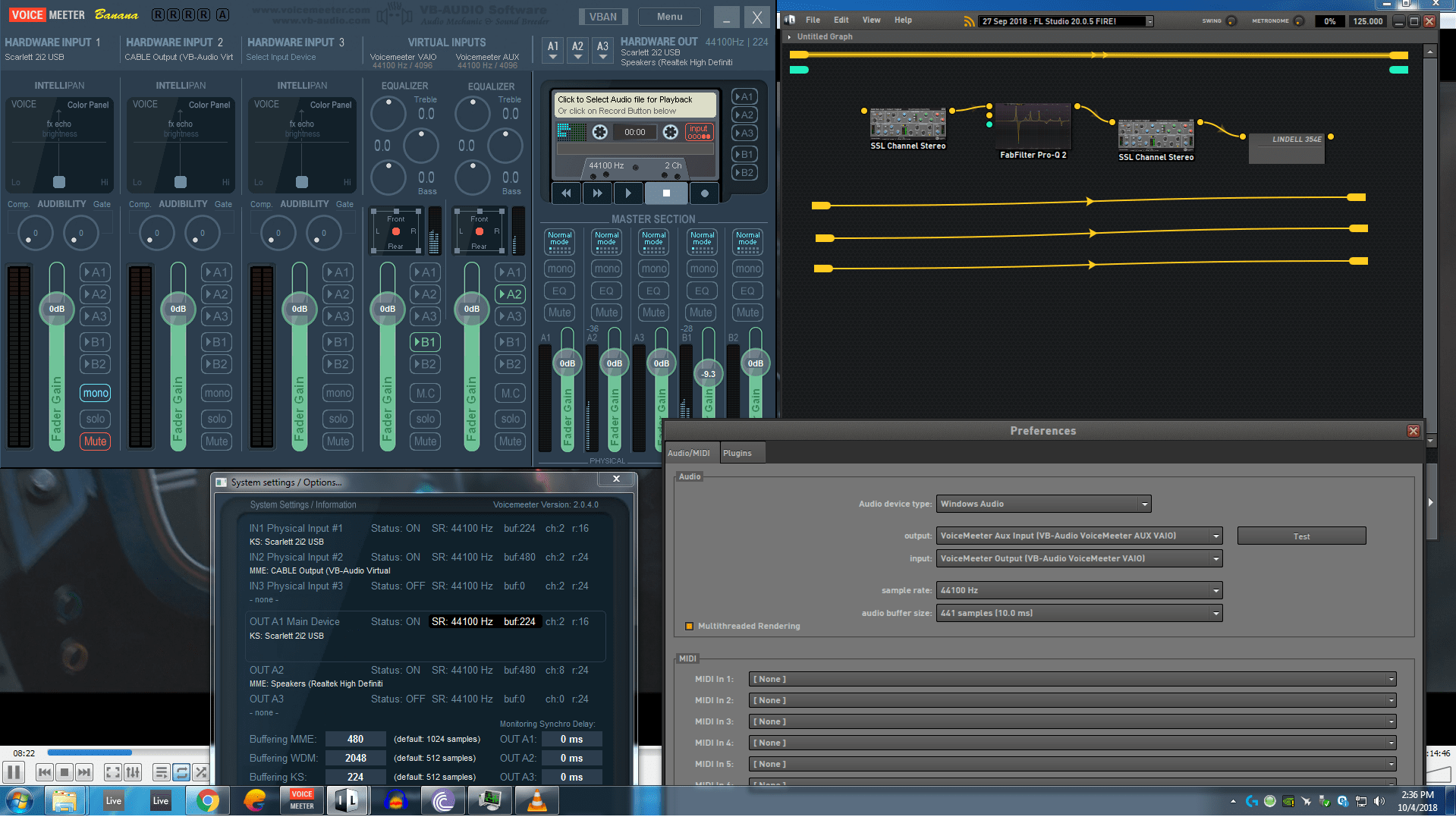Open MIDI In 3 dropdown
Image resolution: width=1456 pixels, height=817 pixels.
tap(1072, 722)
